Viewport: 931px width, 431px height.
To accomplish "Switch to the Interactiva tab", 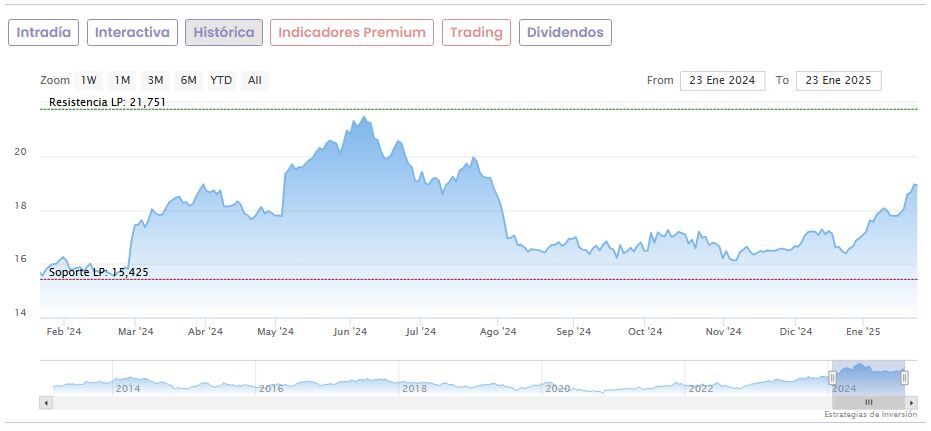I will [x=132, y=33].
